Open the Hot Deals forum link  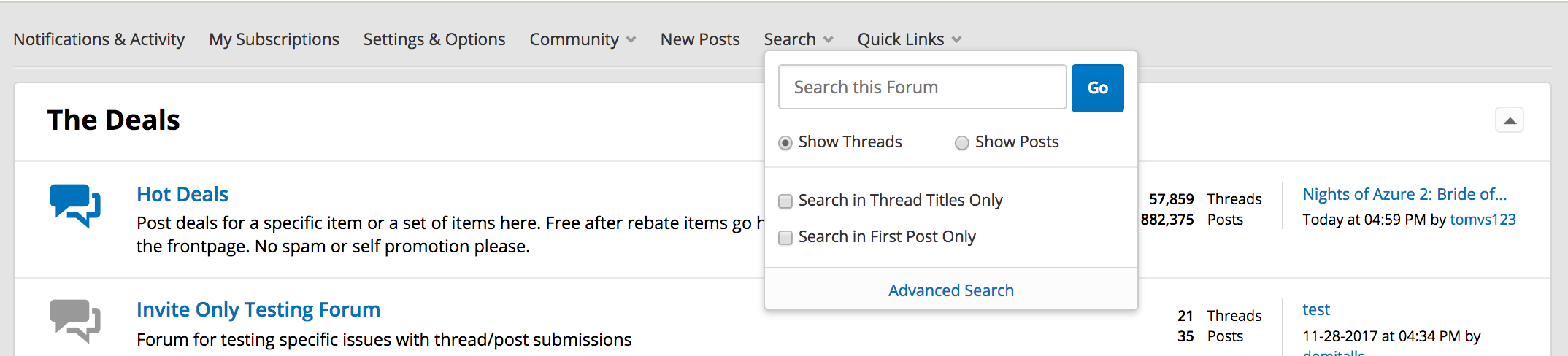(x=182, y=194)
